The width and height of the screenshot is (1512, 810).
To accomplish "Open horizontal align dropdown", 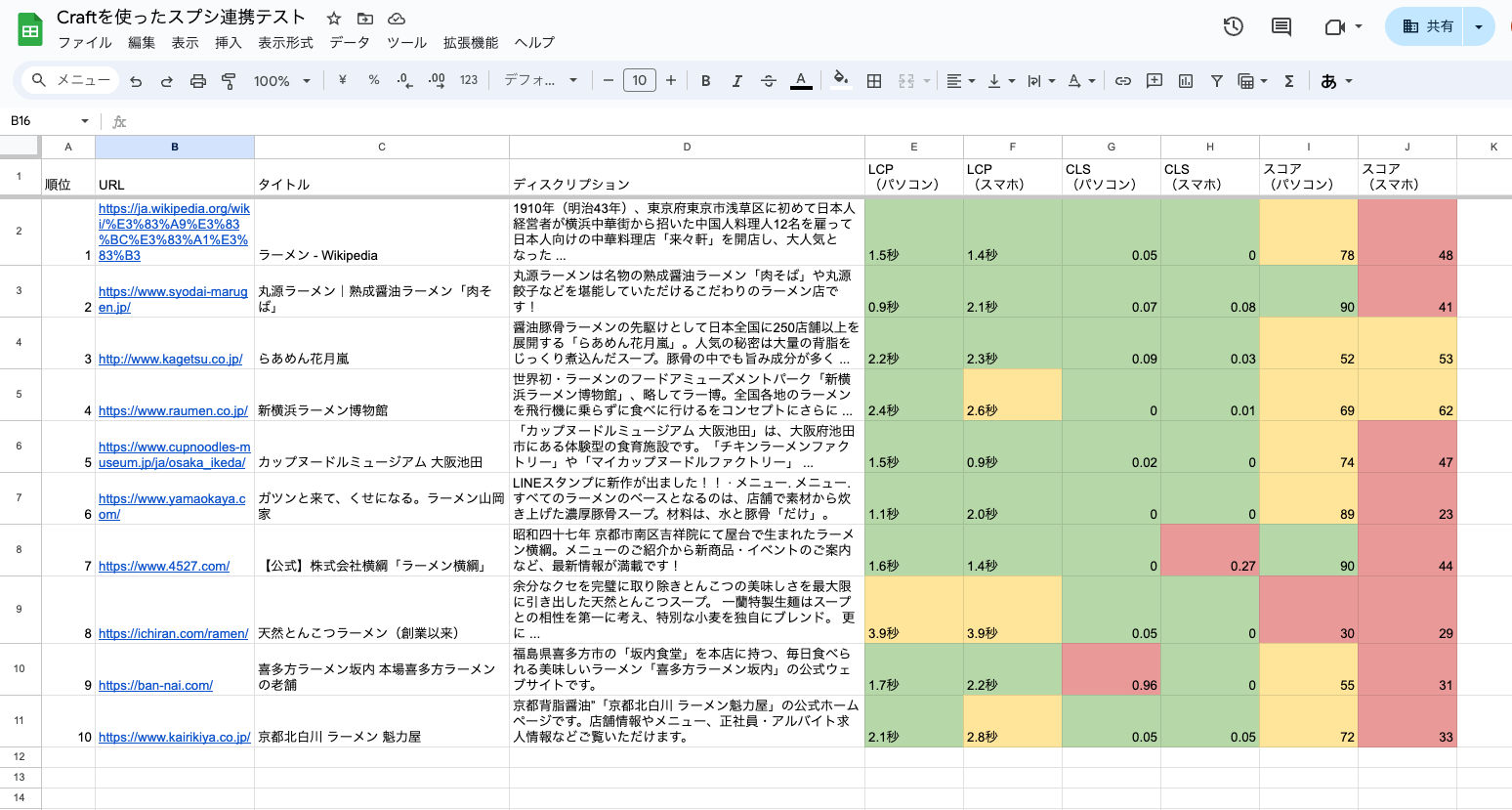I will (x=961, y=81).
